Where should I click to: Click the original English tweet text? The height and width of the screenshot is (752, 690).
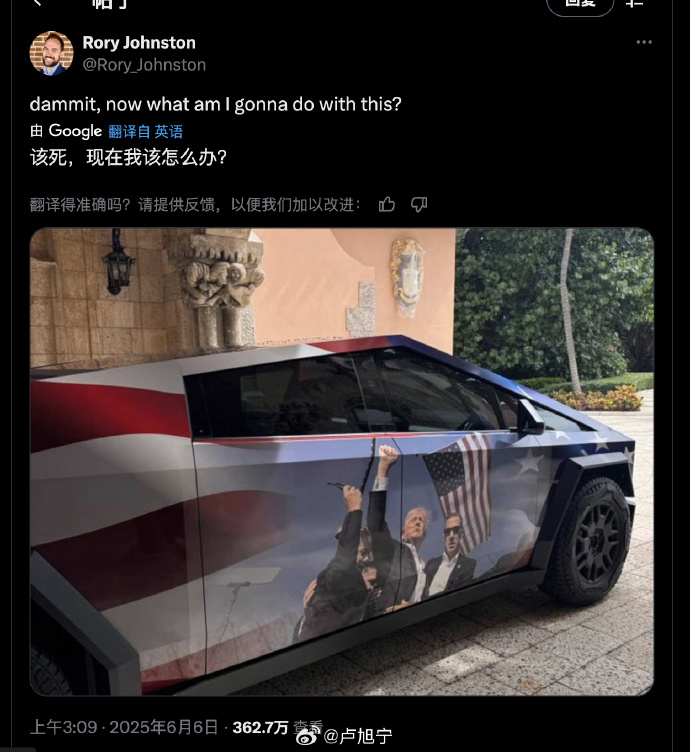pyautogui.click(x=215, y=104)
